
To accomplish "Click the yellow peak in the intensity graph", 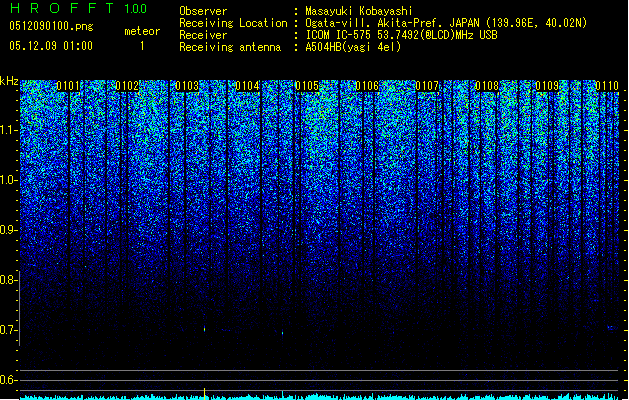I will coord(205,394).
